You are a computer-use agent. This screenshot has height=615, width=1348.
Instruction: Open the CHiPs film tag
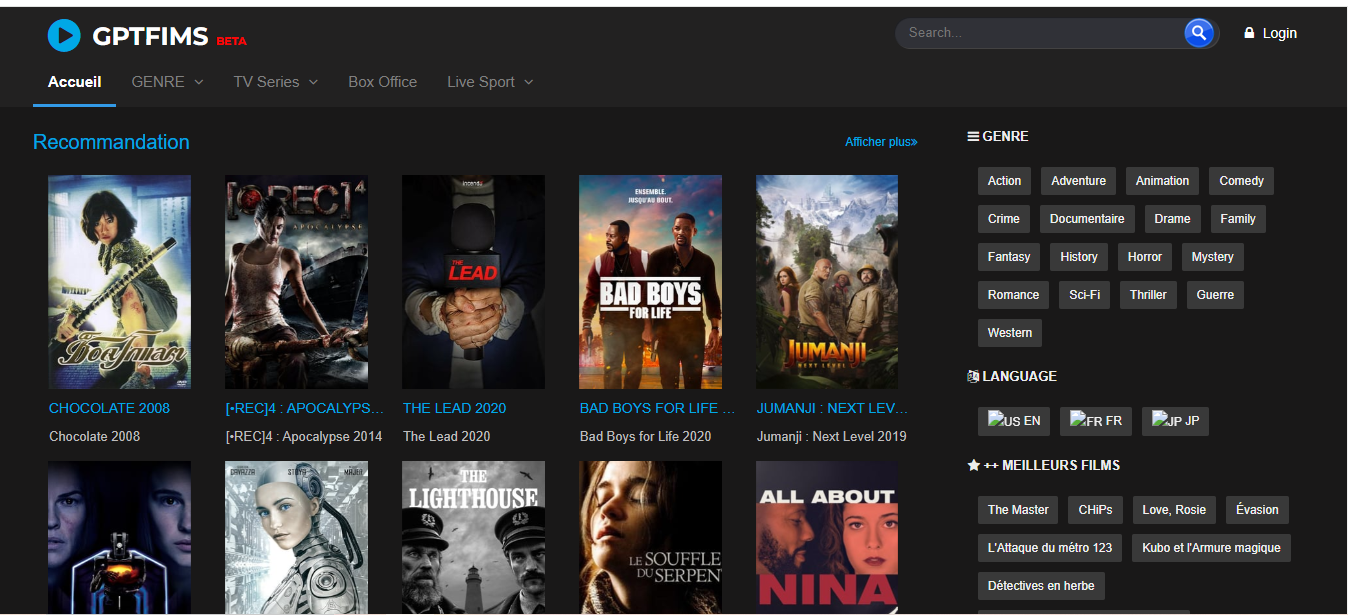[x=1095, y=510]
